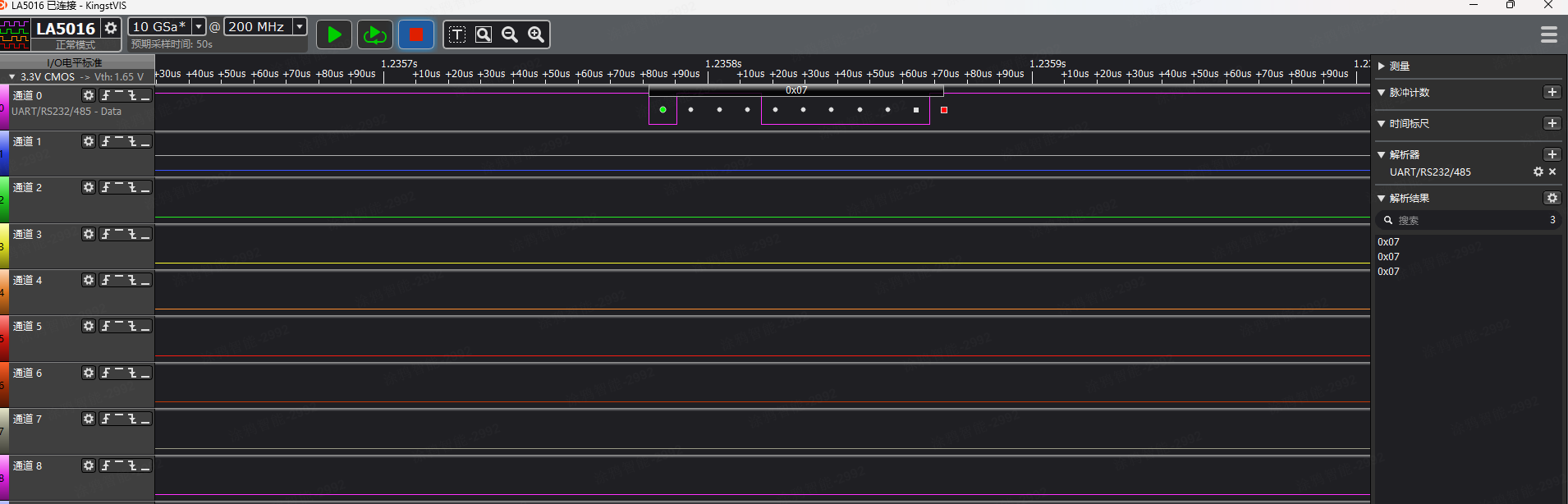Open UART/RS232/485 analyzer settings gear

click(x=1538, y=172)
